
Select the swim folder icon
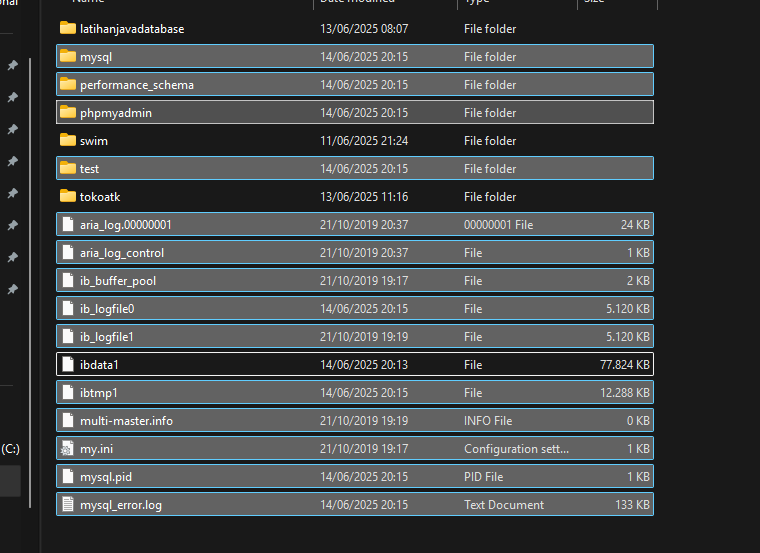click(x=68, y=140)
